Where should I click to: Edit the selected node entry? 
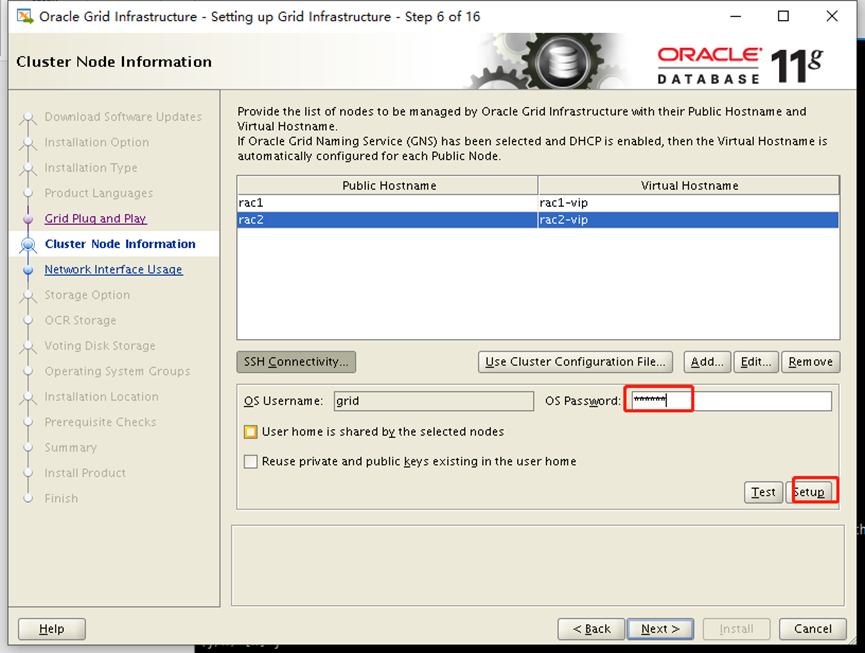[x=756, y=362]
